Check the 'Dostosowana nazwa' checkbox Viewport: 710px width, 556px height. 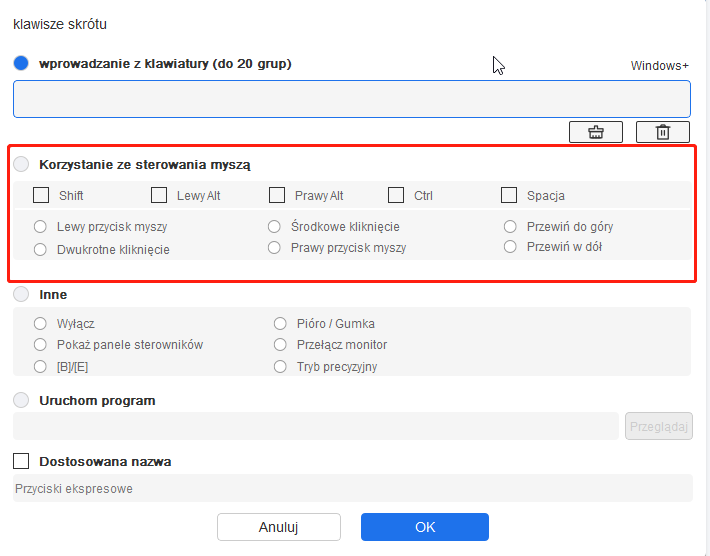(x=21, y=461)
